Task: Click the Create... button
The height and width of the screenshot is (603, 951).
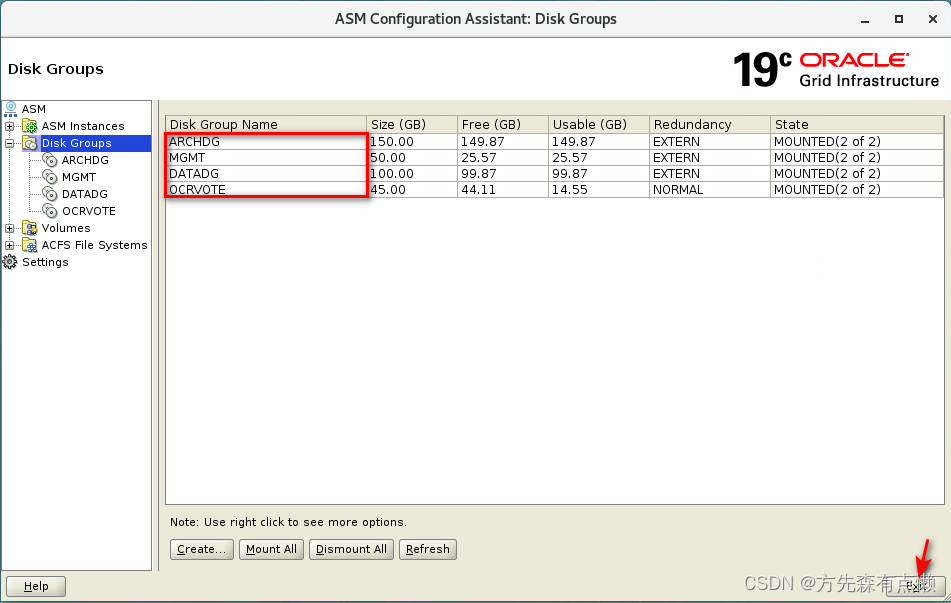Action: pos(201,550)
